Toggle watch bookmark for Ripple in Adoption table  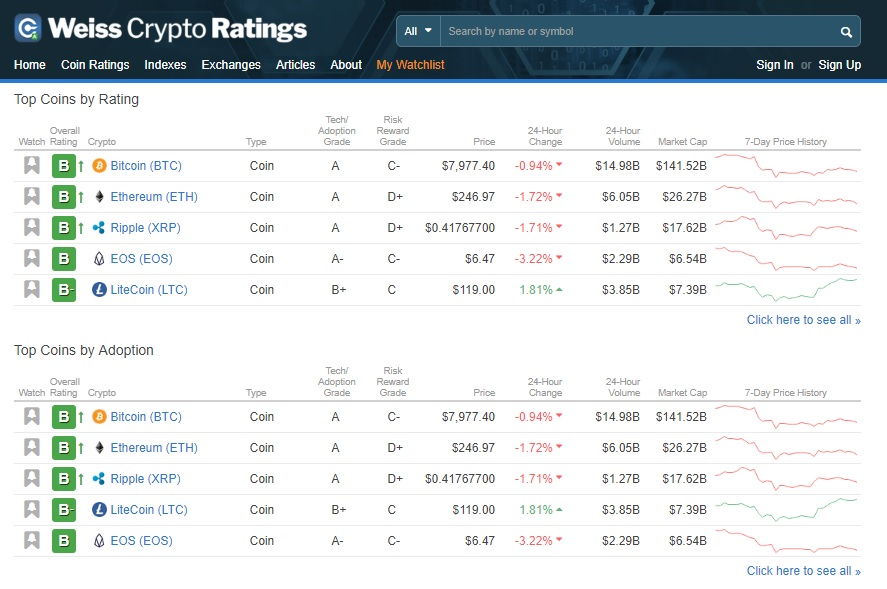(32, 479)
